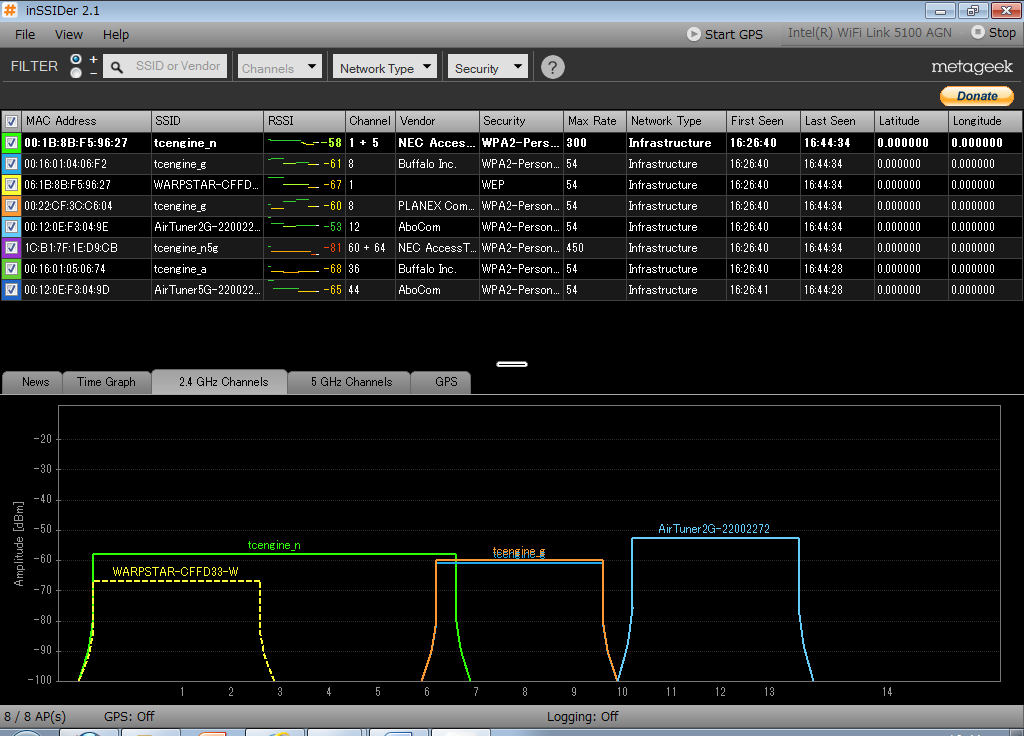Image resolution: width=1024 pixels, height=736 pixels.
Task: Open the File menu
Action: pos(25,35)
